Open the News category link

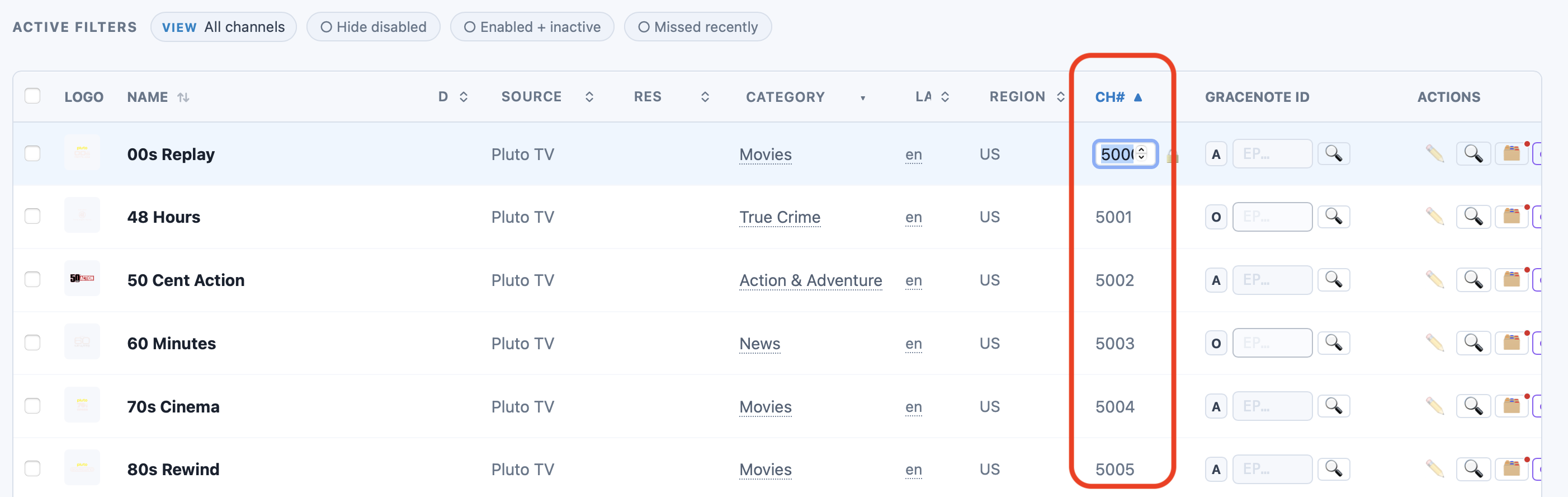coord(759,344)
